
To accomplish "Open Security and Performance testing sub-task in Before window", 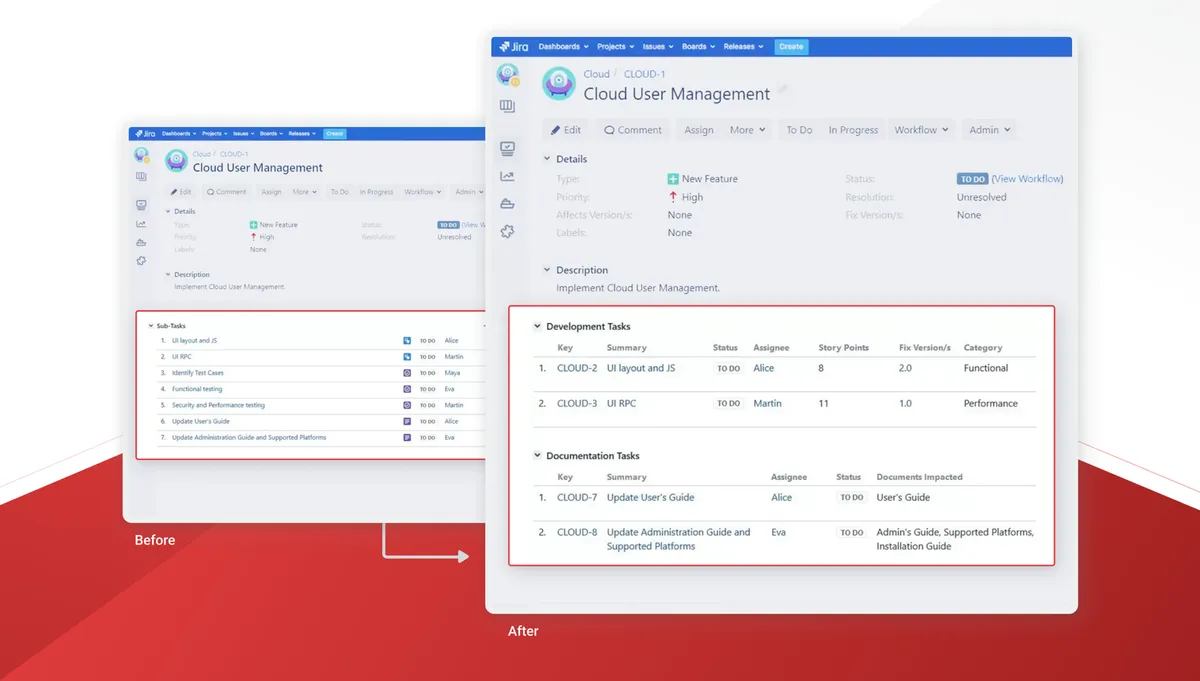I will [x=218, y=405].
